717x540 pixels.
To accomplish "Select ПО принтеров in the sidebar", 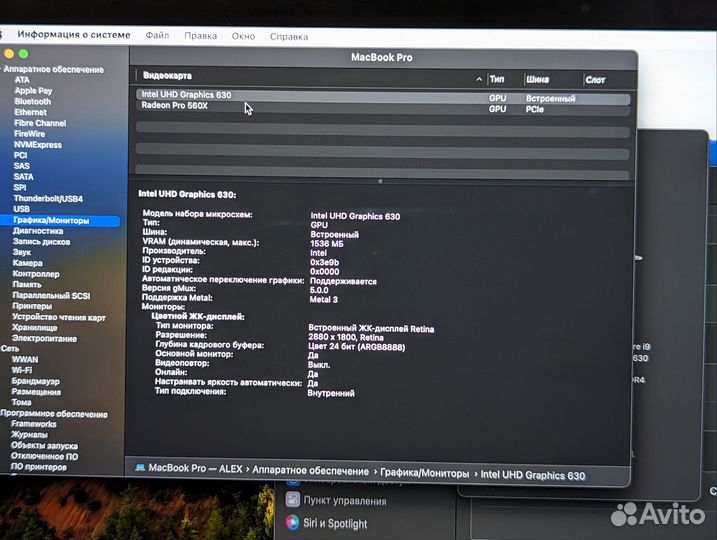I will click(x=39, y=467).
